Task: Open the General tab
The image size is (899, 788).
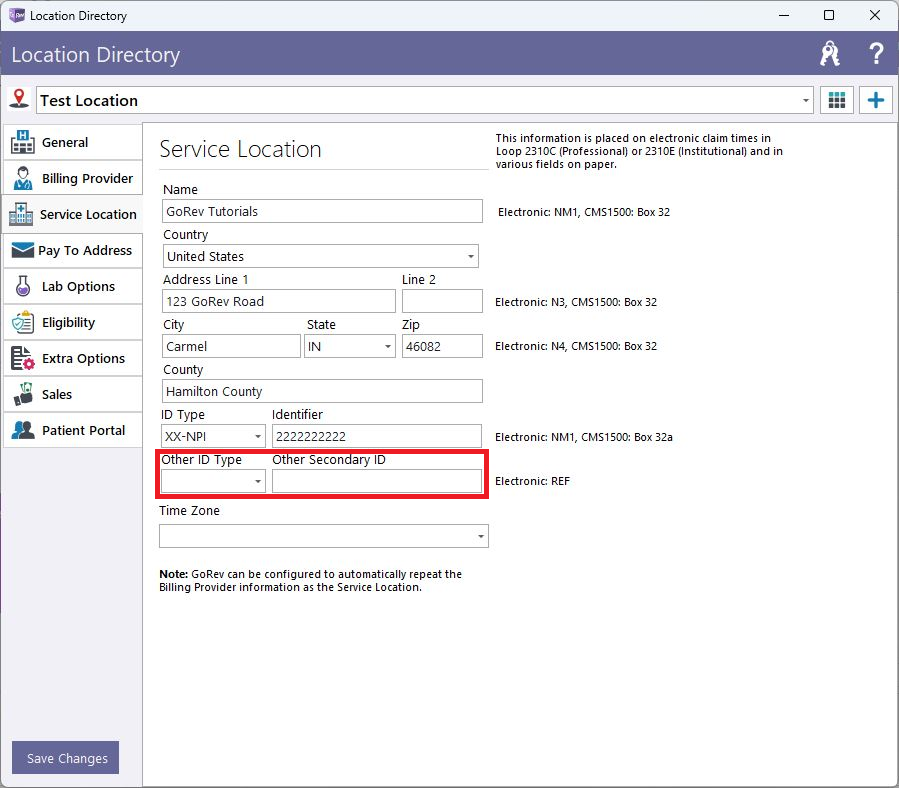Action: click(72, 142)
